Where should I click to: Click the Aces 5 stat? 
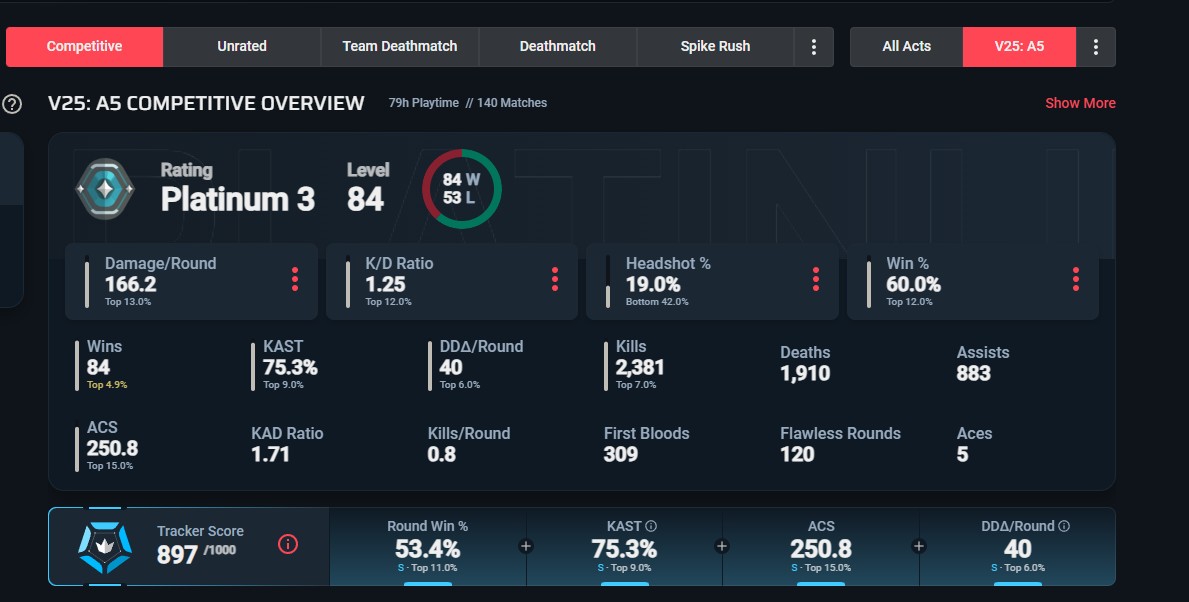coord(974,444)
